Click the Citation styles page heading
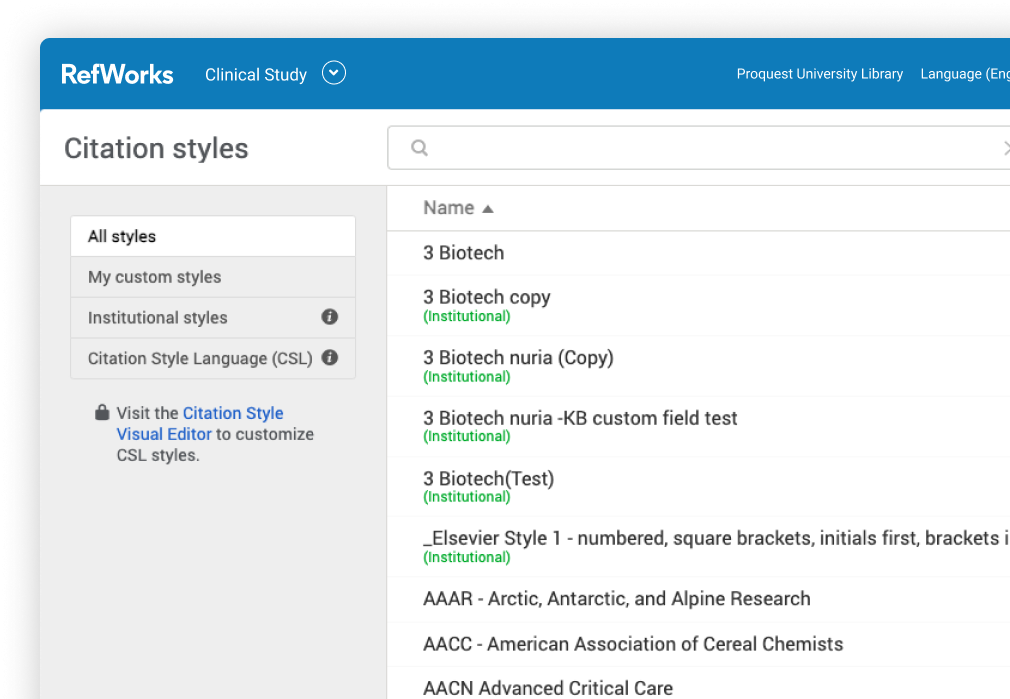Screen dimensions: 1010x699 click(x=156, y=149)
